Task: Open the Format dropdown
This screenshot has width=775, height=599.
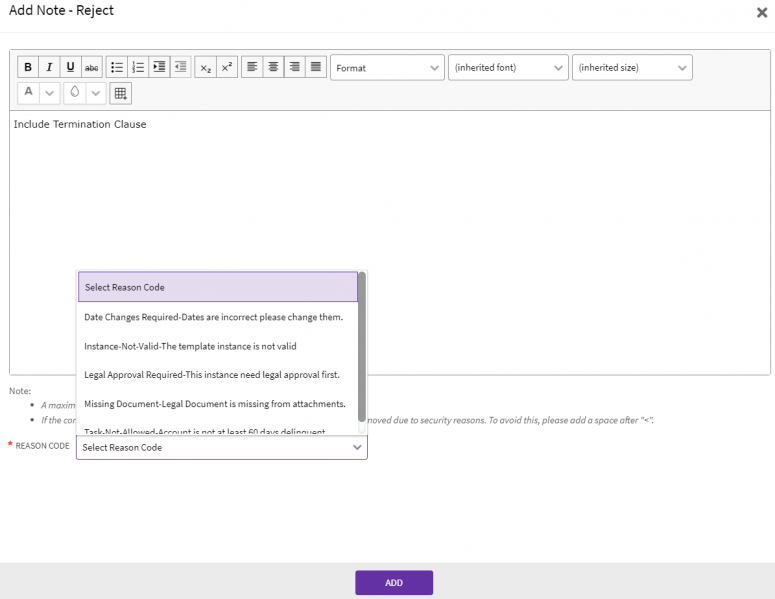Action: [x=387, y=68]
